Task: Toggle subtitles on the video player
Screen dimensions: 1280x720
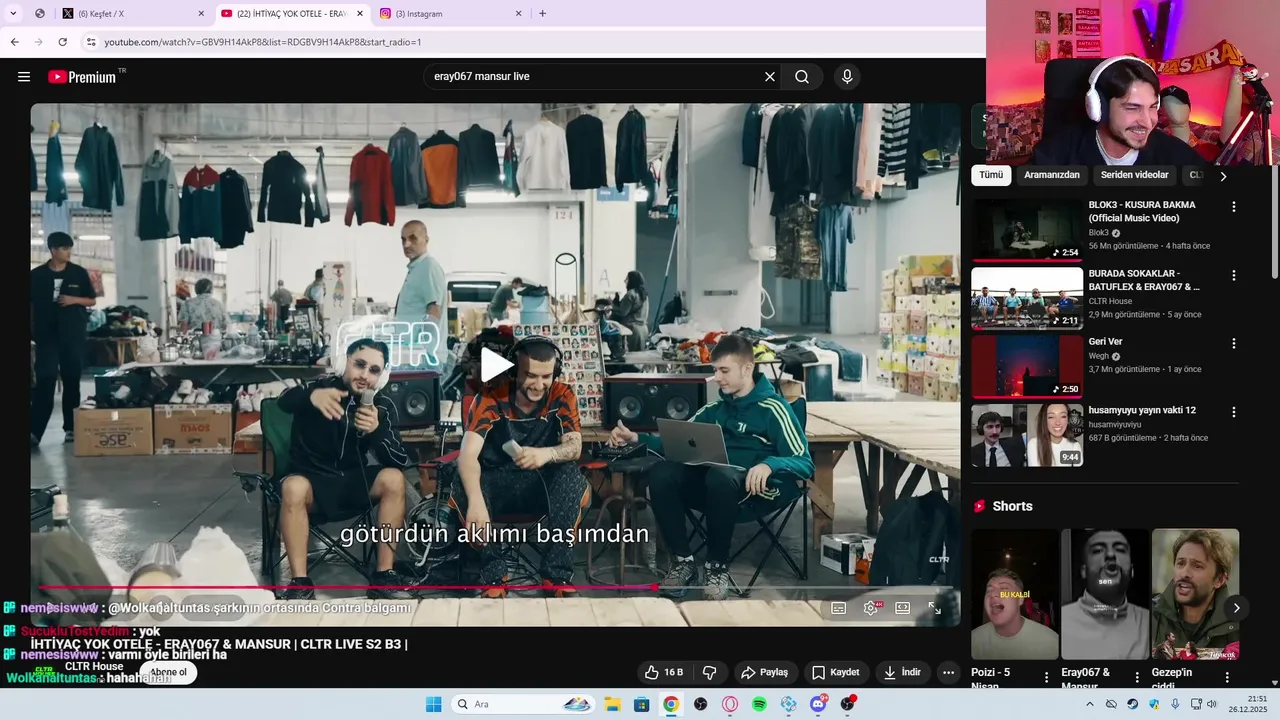Action: tap(839, 608)
